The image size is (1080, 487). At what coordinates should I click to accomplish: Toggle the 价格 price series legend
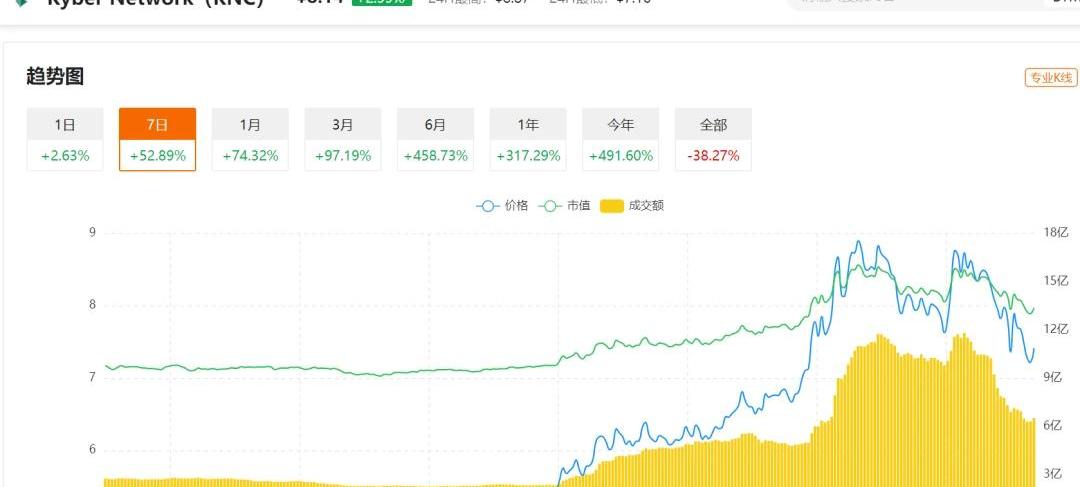click(503, 206)
